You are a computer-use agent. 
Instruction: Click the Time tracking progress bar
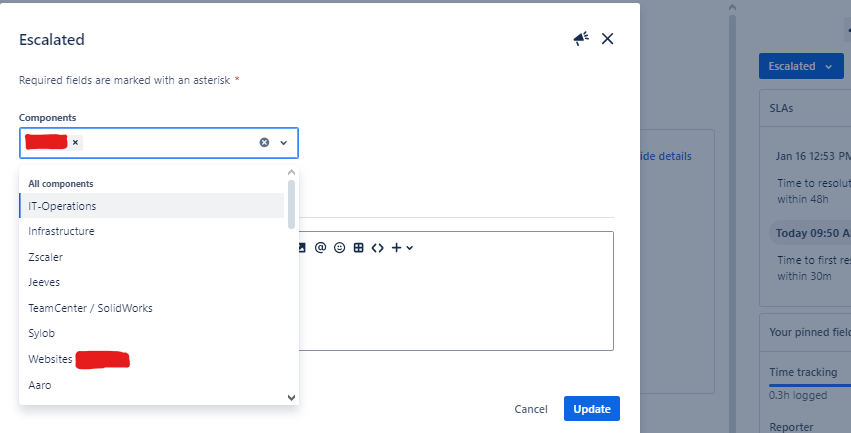click(810, 385)
